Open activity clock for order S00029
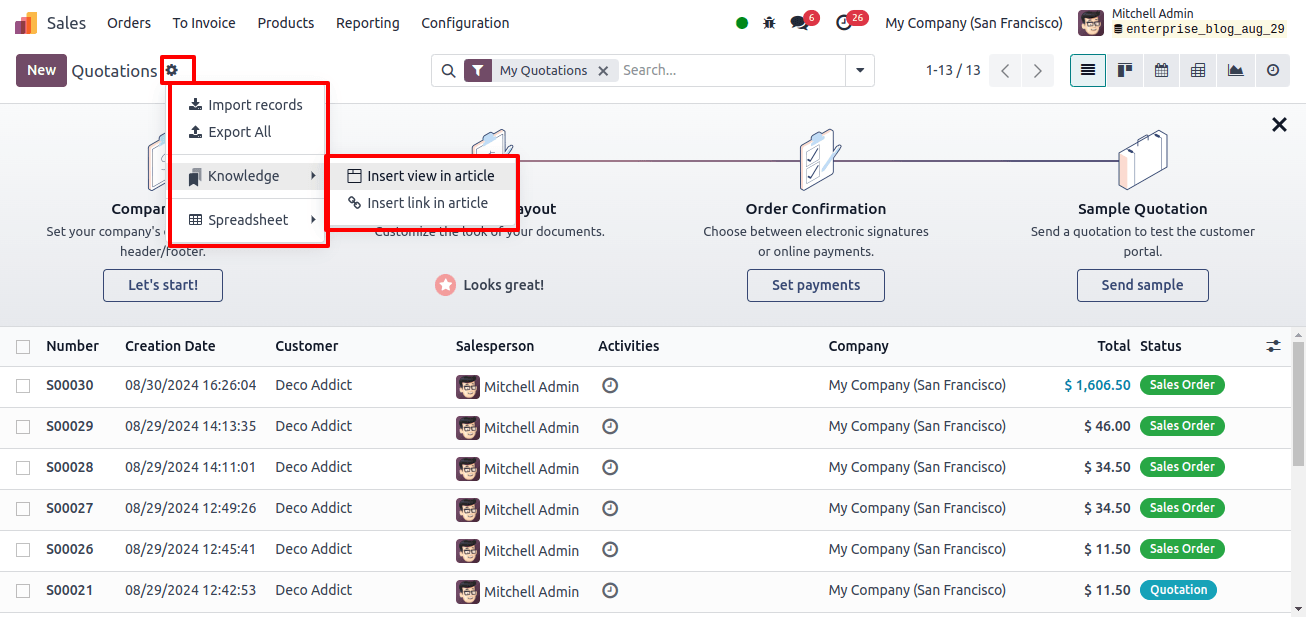 [x=610, y=426]
